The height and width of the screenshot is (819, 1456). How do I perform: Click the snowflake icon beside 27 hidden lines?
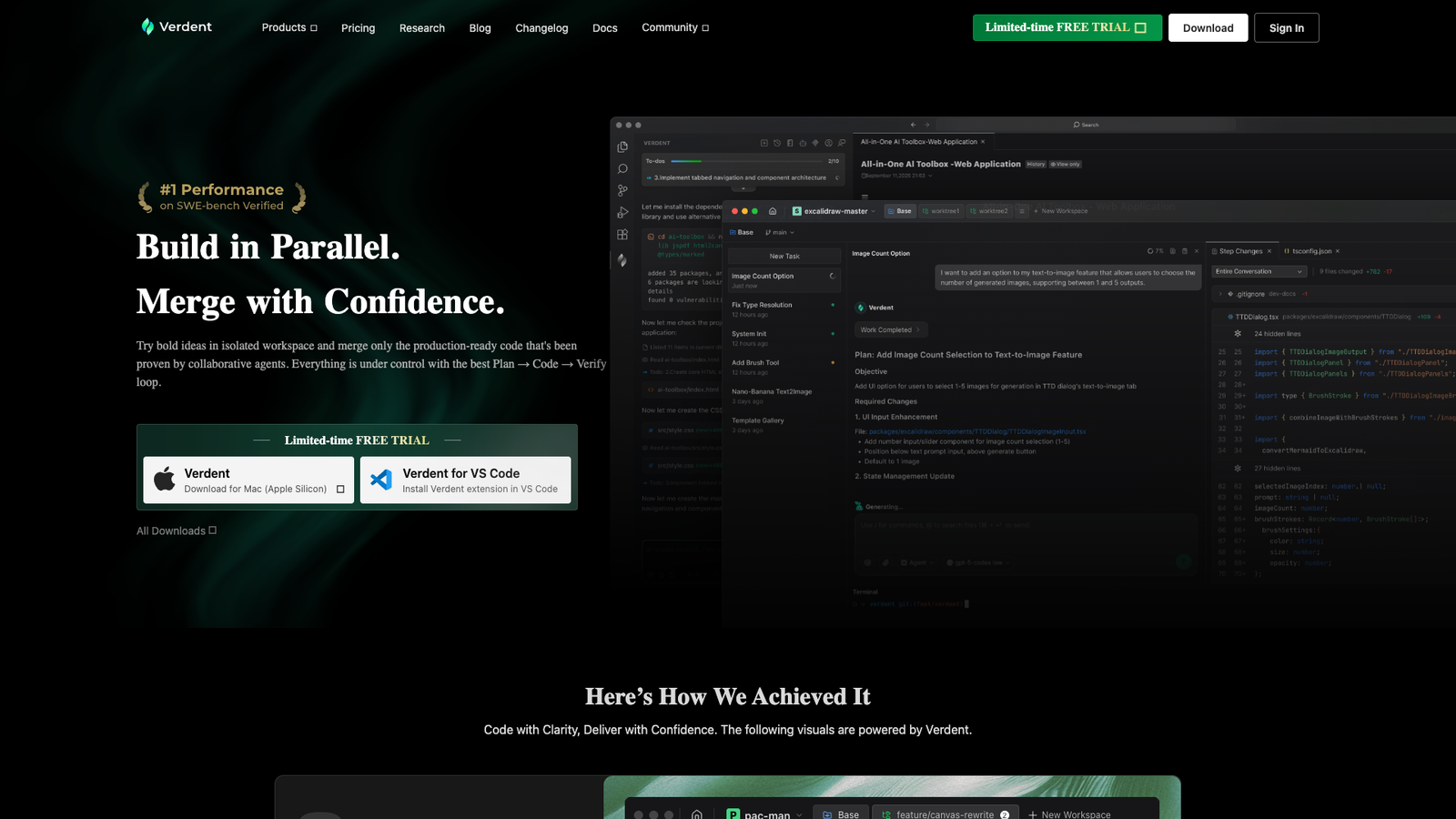[1238, 469]
